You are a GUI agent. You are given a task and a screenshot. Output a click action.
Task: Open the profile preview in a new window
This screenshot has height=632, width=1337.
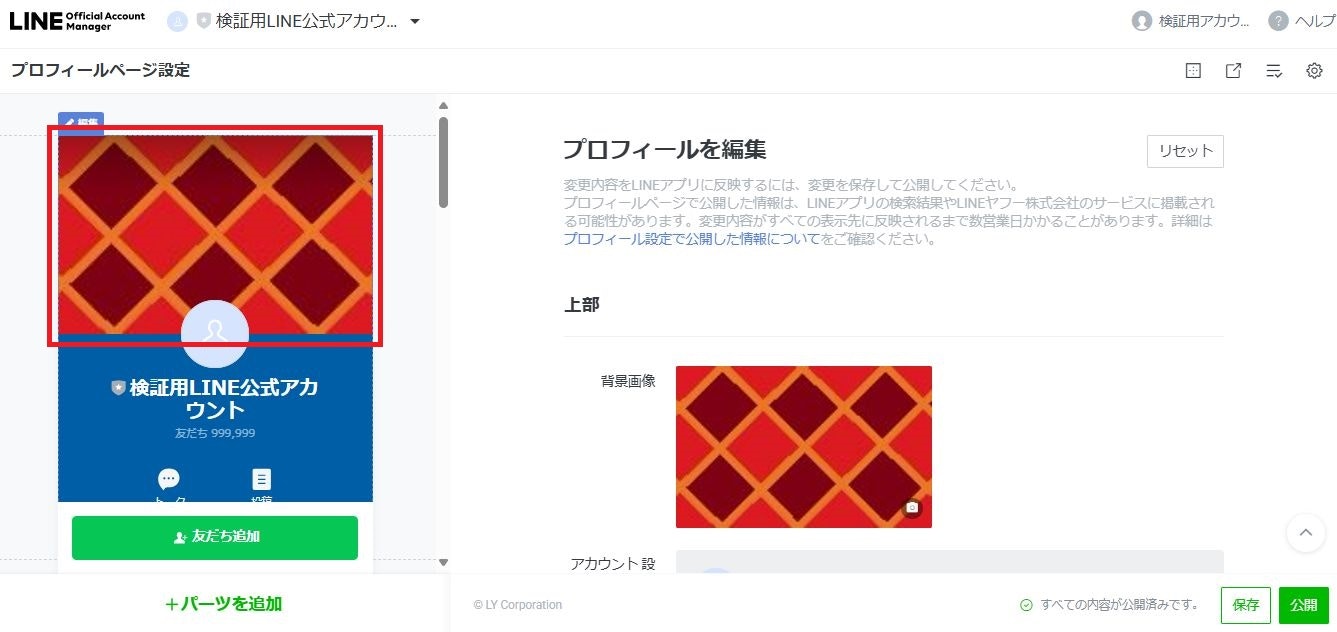[x=1233, y=71]
